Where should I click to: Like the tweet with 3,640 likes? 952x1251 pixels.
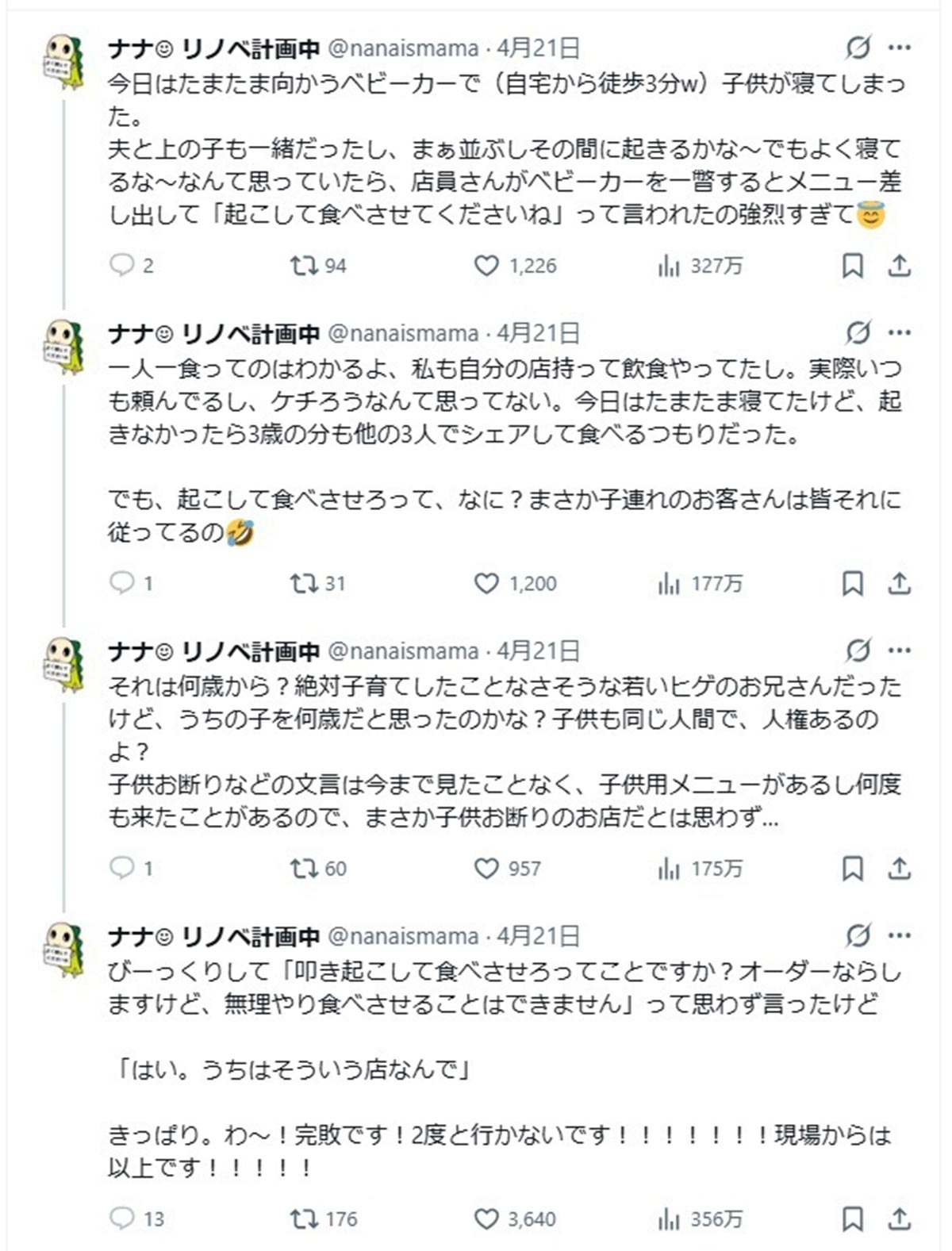pyautogui.click(x=486, y=1218)
